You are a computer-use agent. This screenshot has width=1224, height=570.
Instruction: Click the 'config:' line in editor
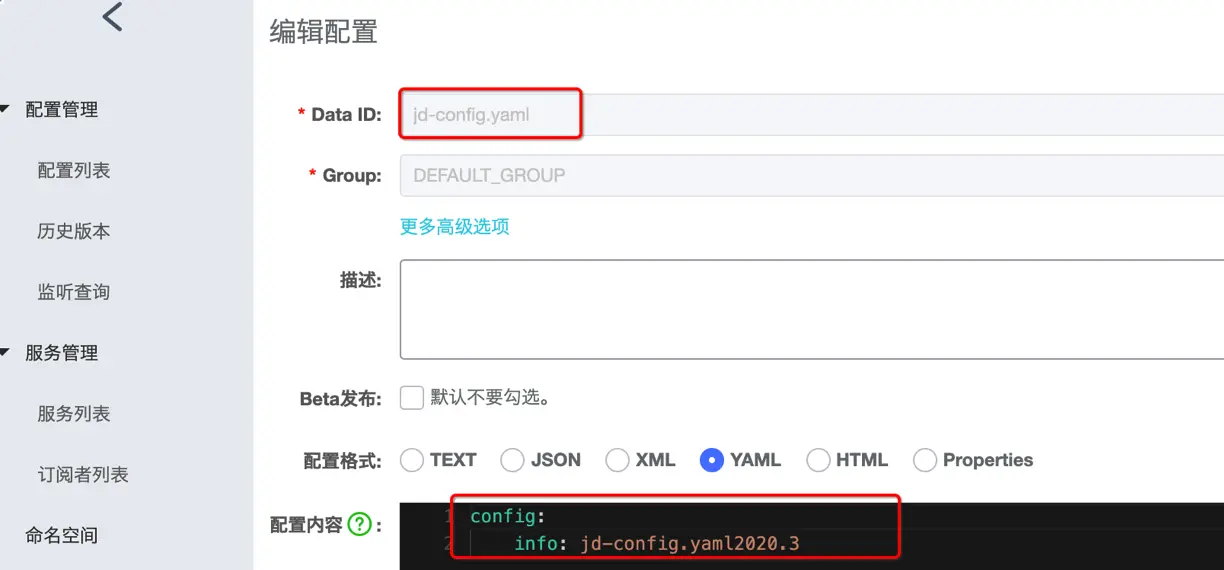point(508,517)
